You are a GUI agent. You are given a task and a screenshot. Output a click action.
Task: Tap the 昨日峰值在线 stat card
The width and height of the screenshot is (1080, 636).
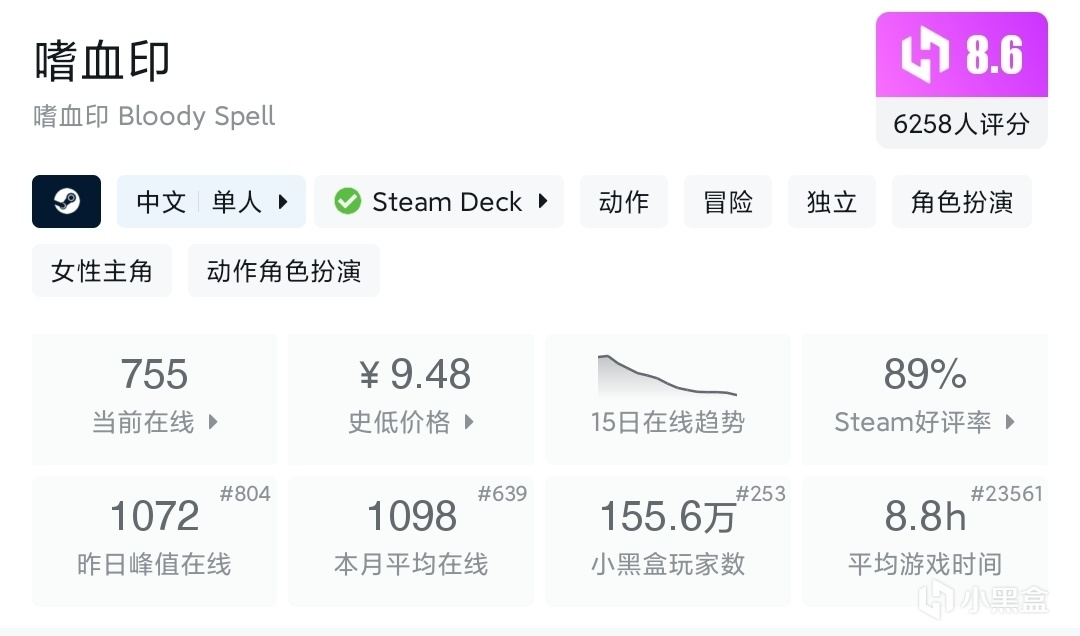154,541
